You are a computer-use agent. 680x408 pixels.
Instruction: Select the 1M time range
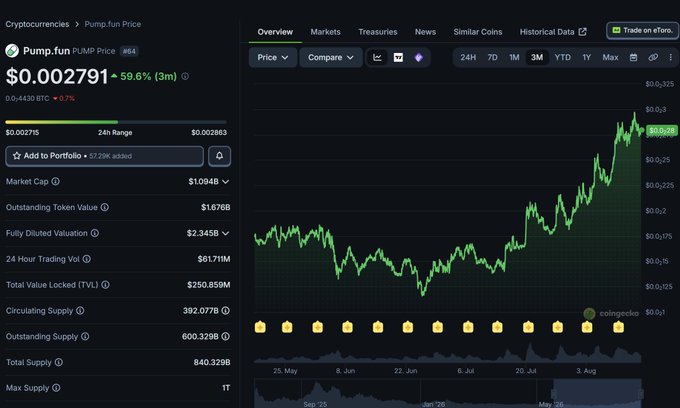514,57
